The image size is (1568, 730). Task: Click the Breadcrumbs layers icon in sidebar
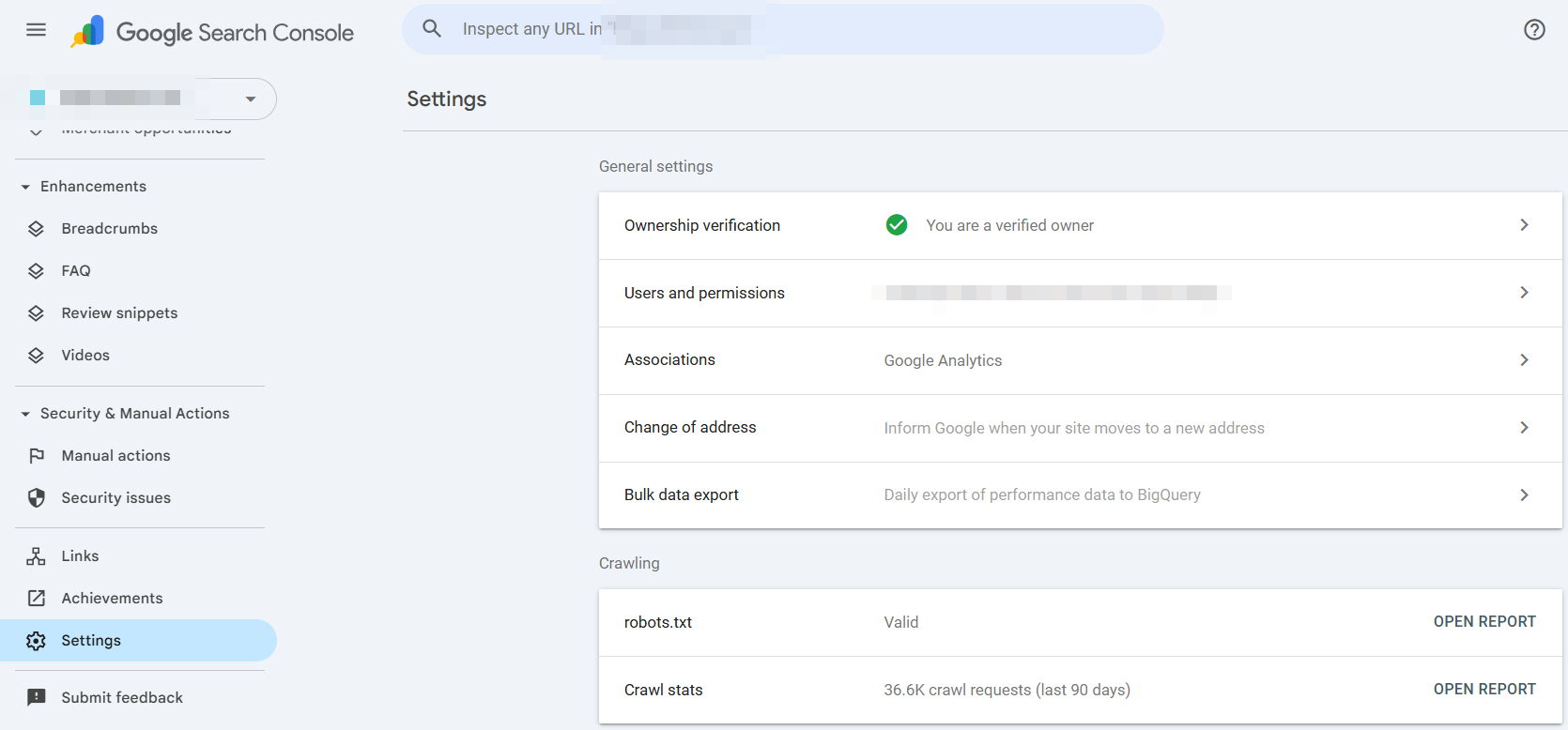point(37,229)
